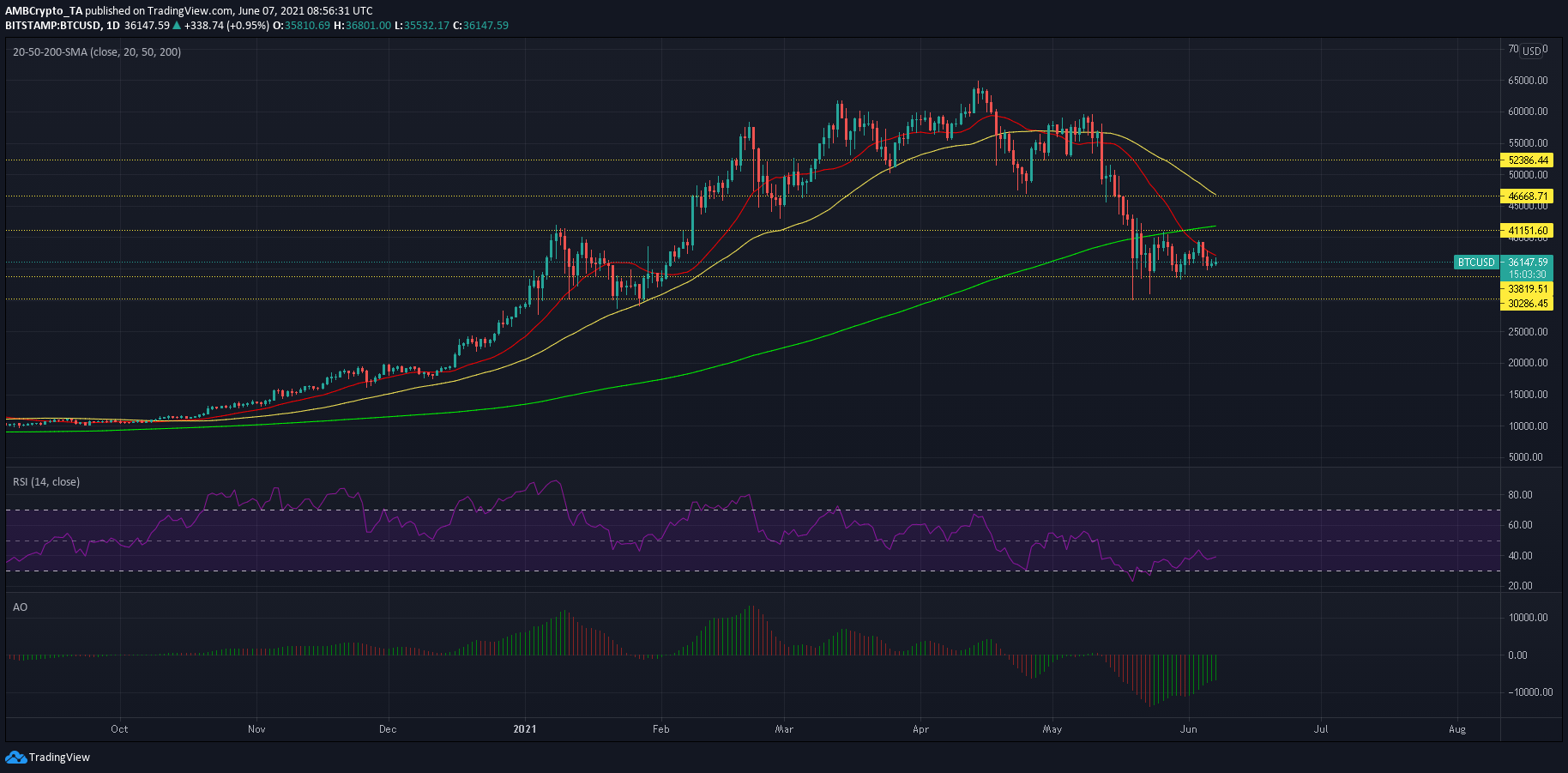Click the open value O:35810.69

pyautogui.click(x=301, y=26)
